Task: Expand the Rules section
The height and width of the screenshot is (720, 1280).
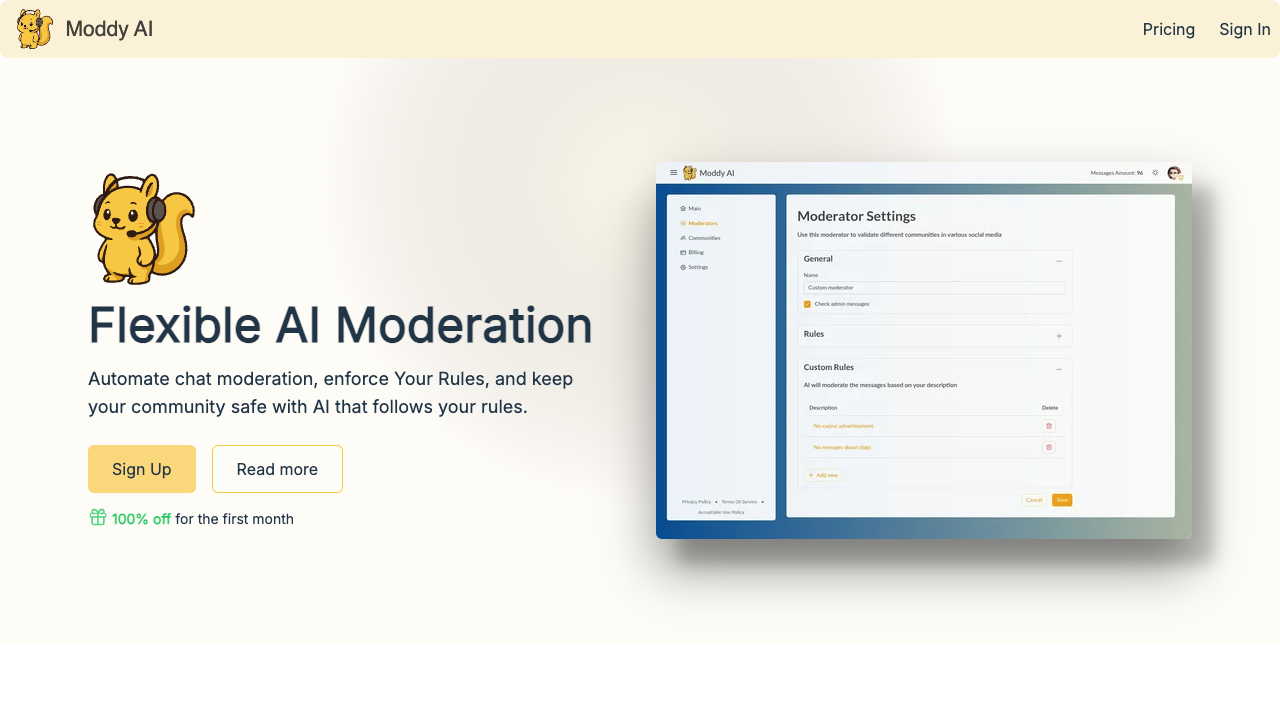Action: point(1059,336)
